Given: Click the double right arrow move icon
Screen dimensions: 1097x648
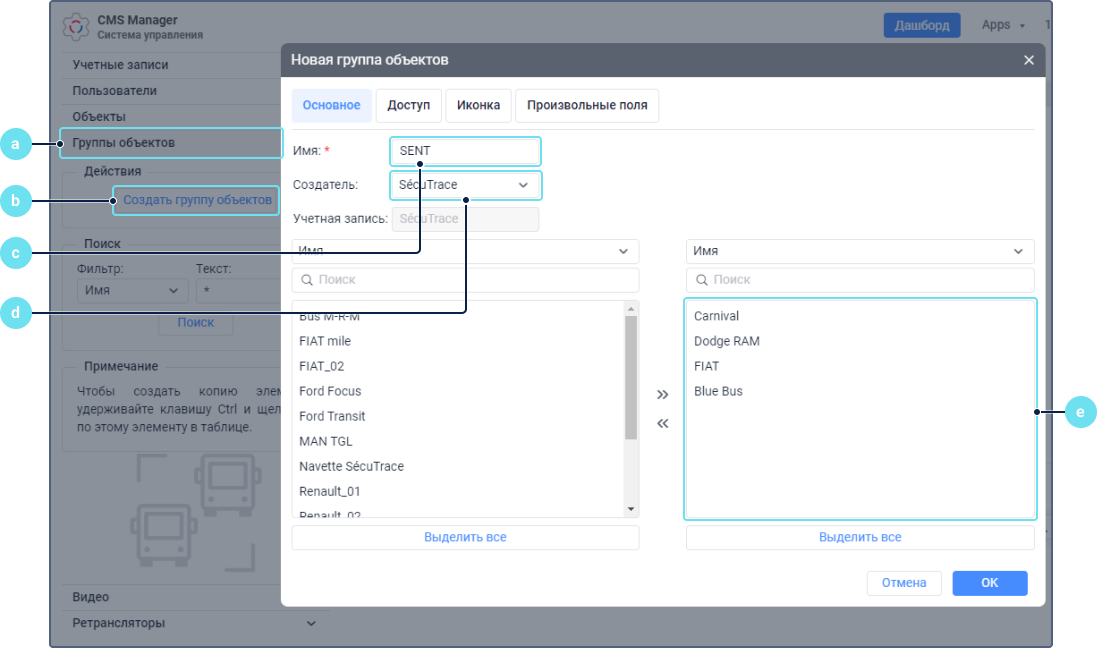Looking at the screenshot, I should [x=662, y=395].
